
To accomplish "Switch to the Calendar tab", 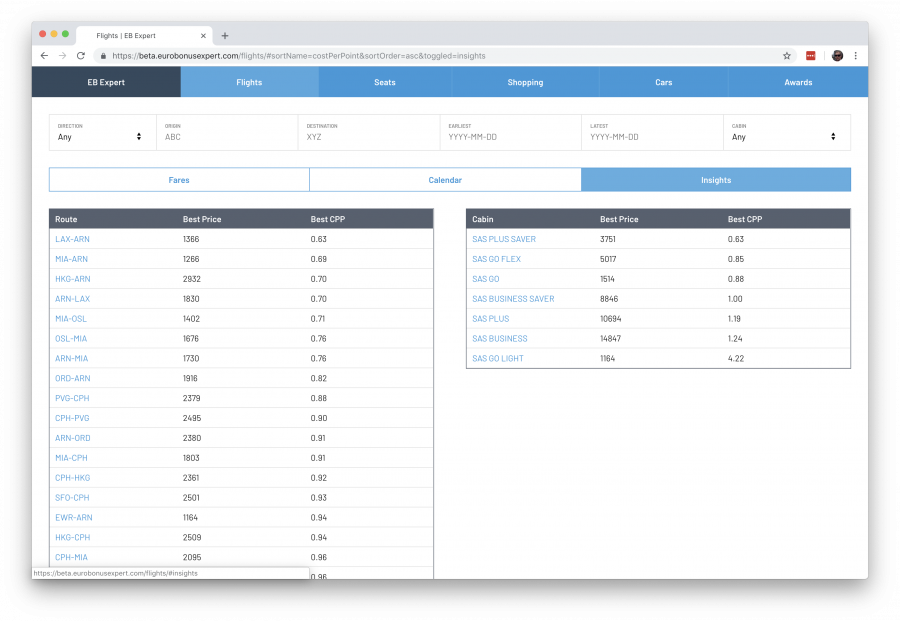I will (445, 180).
